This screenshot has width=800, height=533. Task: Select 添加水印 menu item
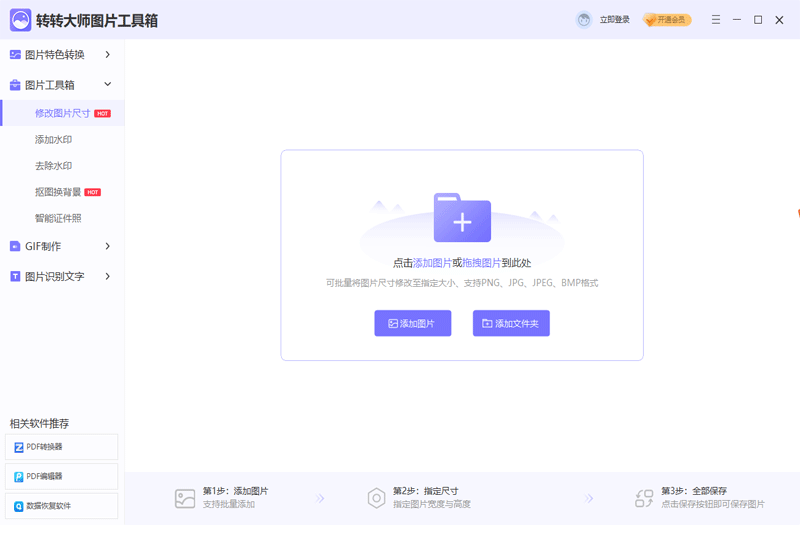coord(53,139)
